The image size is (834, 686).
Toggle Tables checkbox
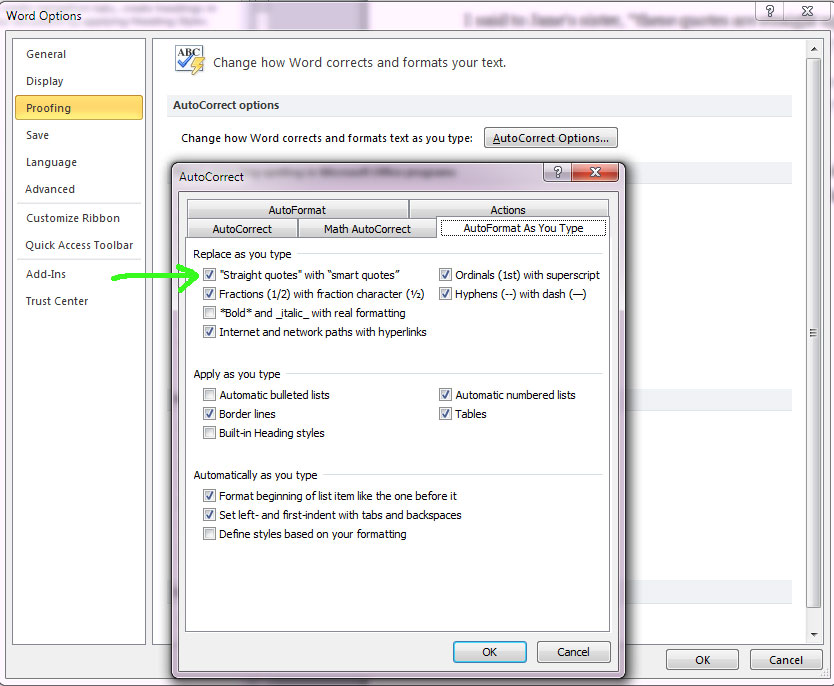pyautogui.click(x=445, y=414)
